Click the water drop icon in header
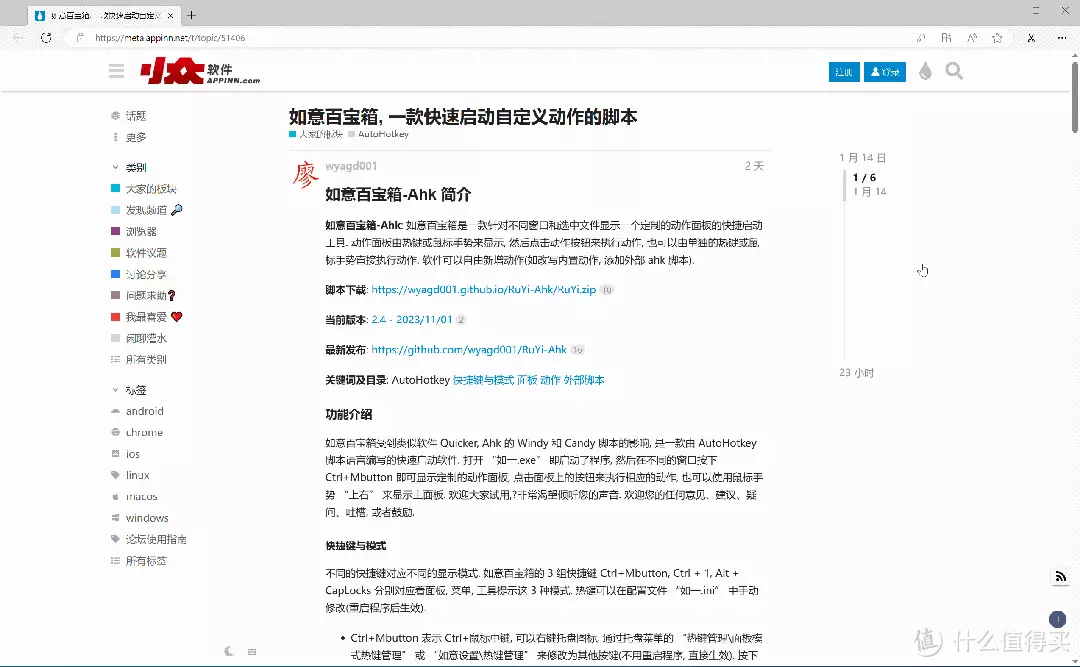This screenshot has height=667, width=1080. (925, 71)
